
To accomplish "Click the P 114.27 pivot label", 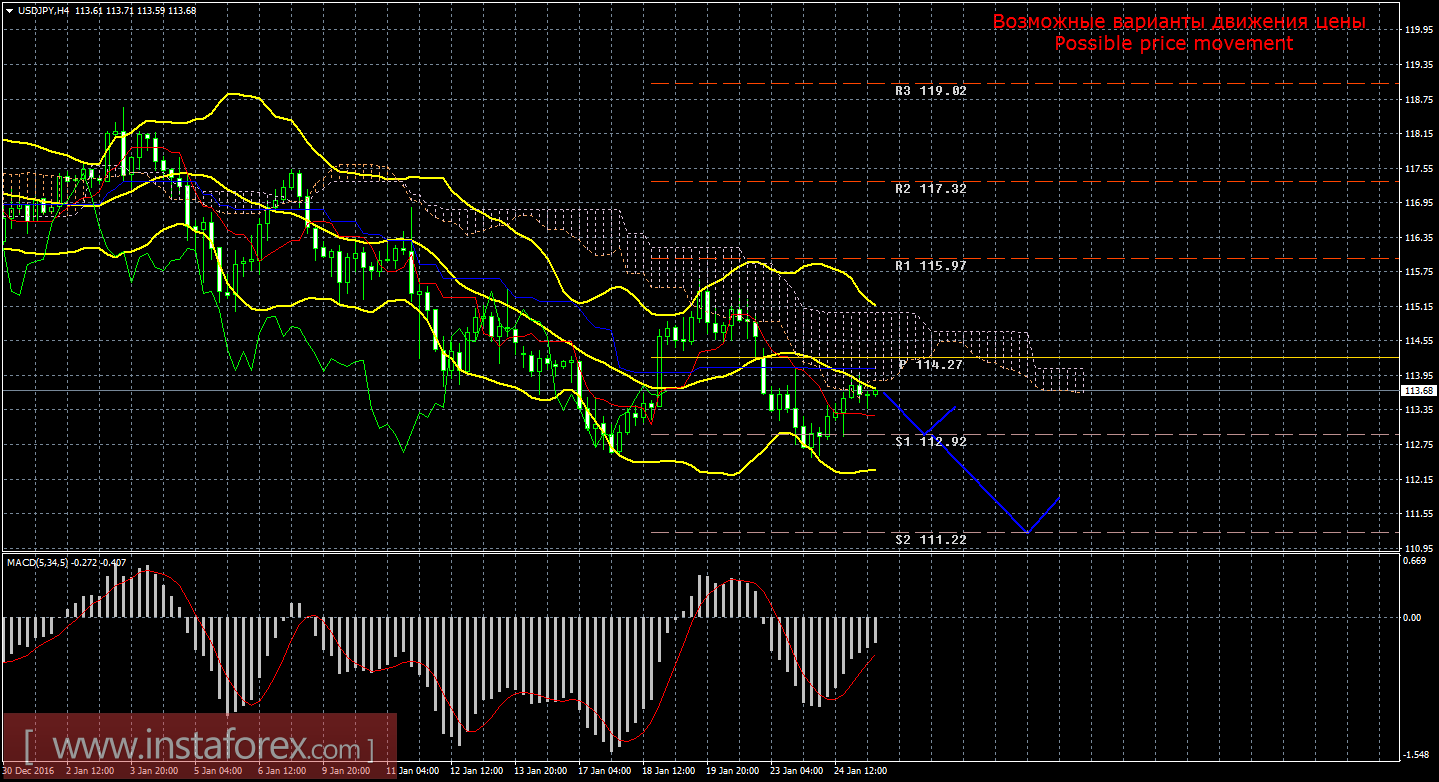I will 930,365.
